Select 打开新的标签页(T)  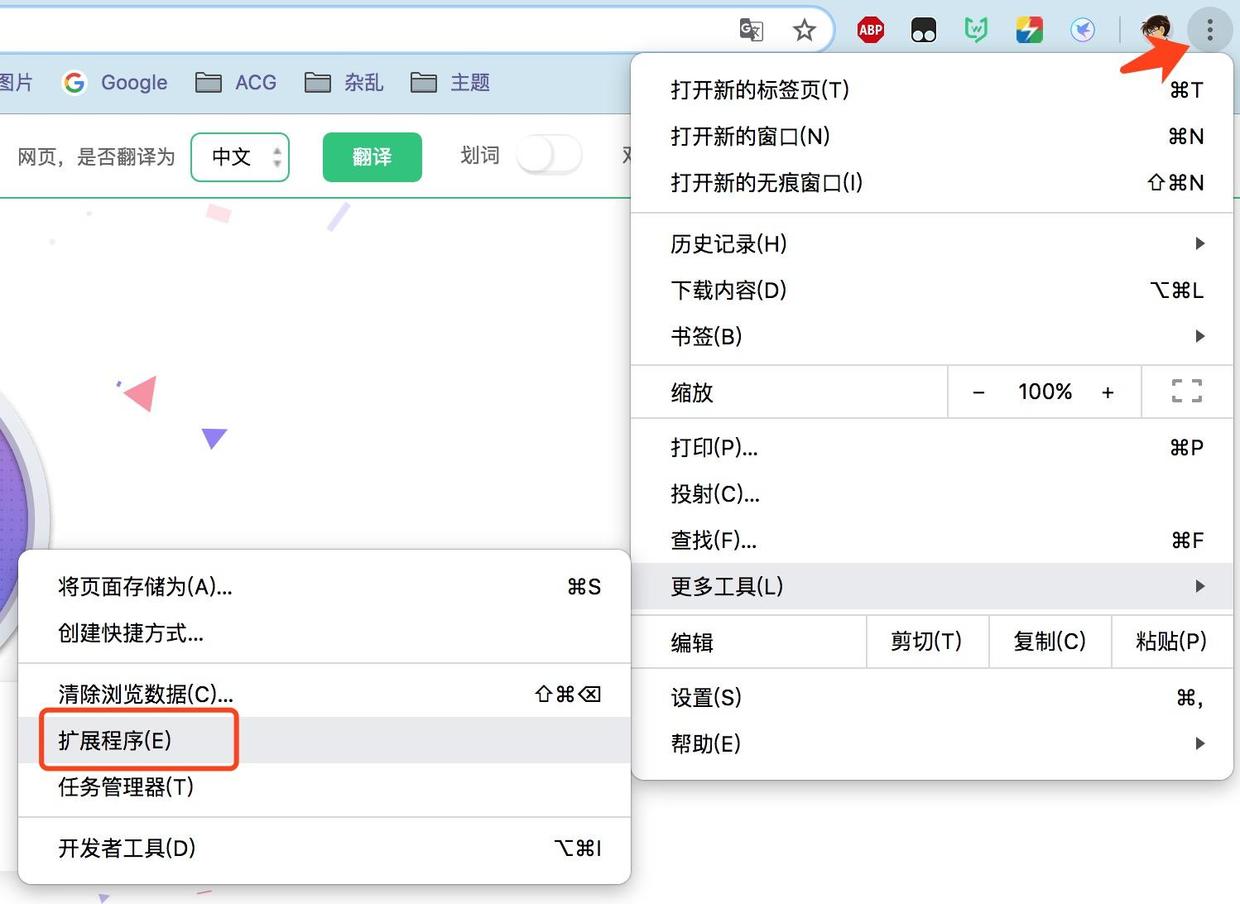(932, 90)
